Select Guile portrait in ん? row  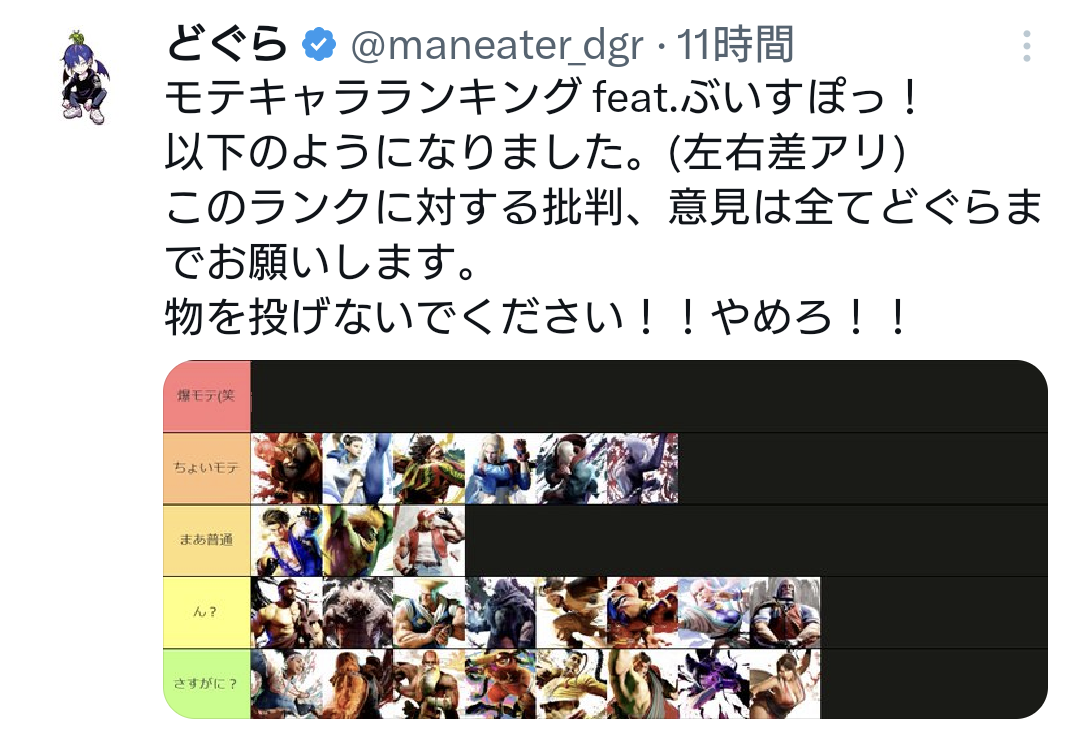coord(429,613)
